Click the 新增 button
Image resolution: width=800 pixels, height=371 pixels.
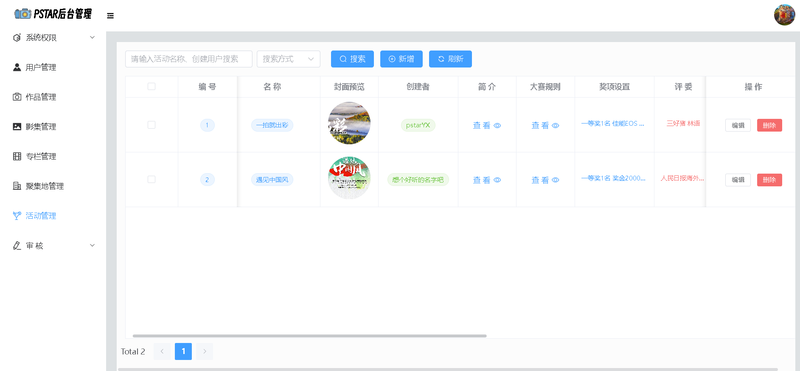point(402,59)
